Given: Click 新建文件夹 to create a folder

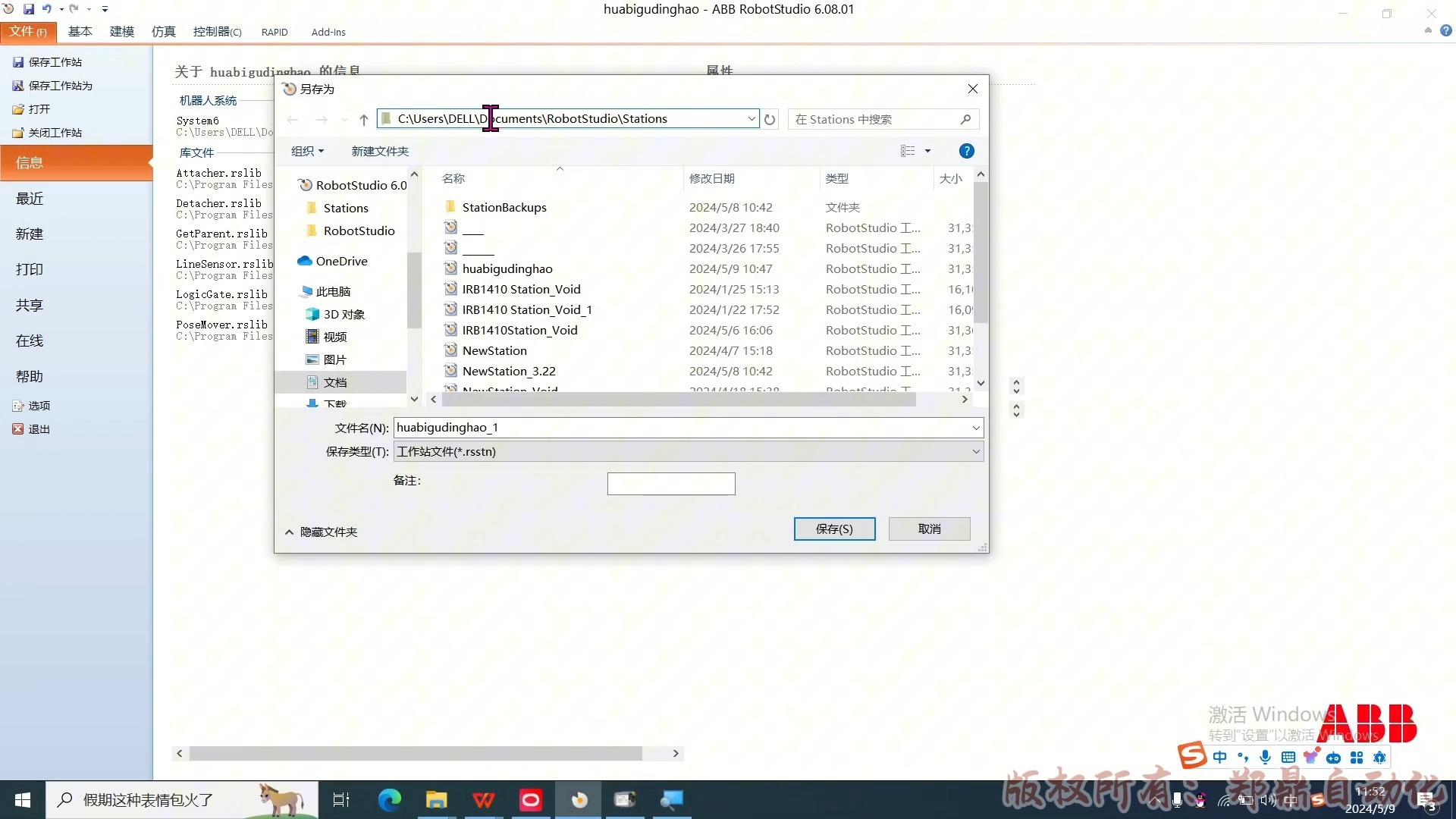Looking at the screenshot, I should [x=380, y=151].
